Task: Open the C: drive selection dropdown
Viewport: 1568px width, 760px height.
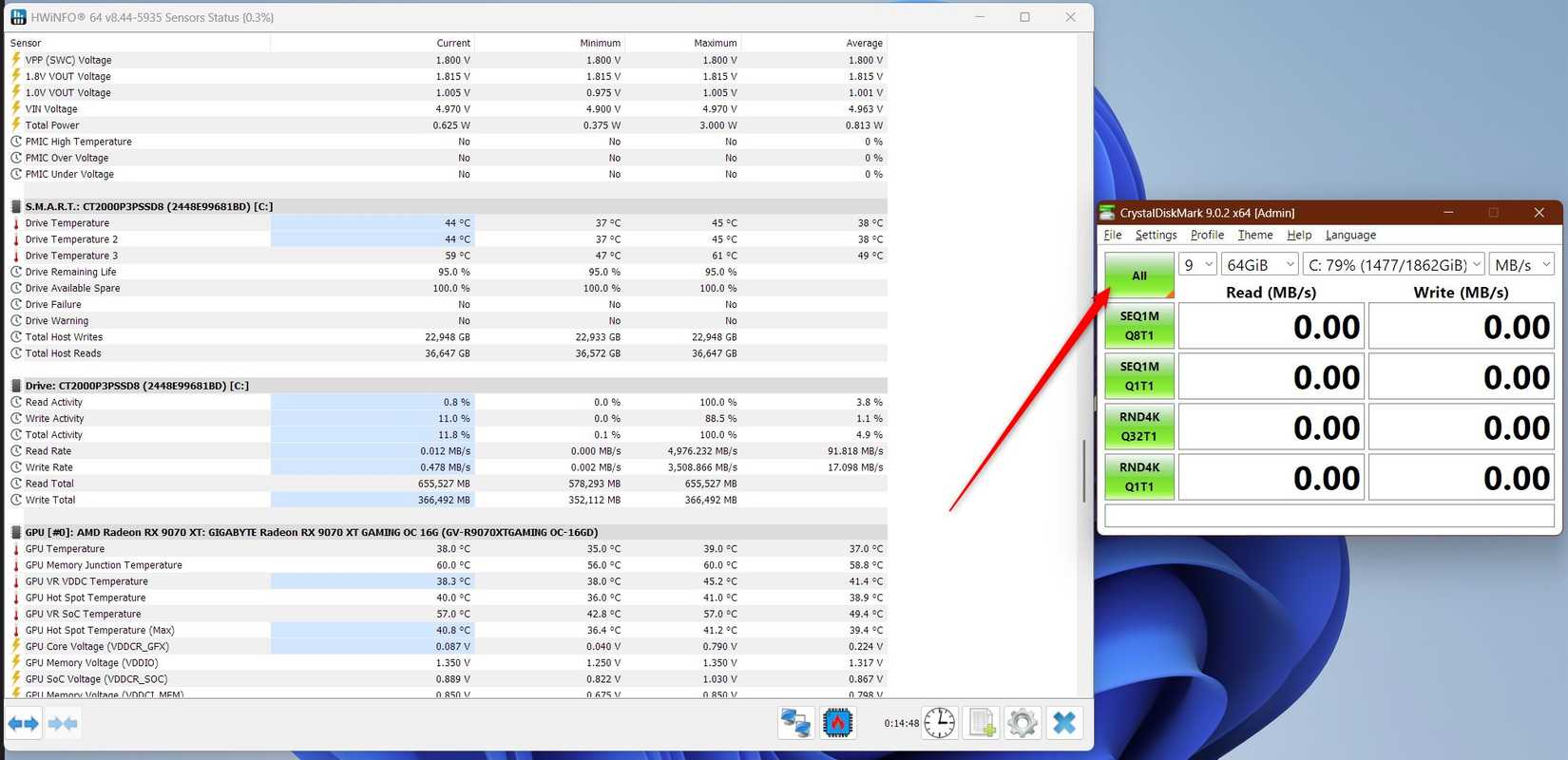Action: [1393, 265]
